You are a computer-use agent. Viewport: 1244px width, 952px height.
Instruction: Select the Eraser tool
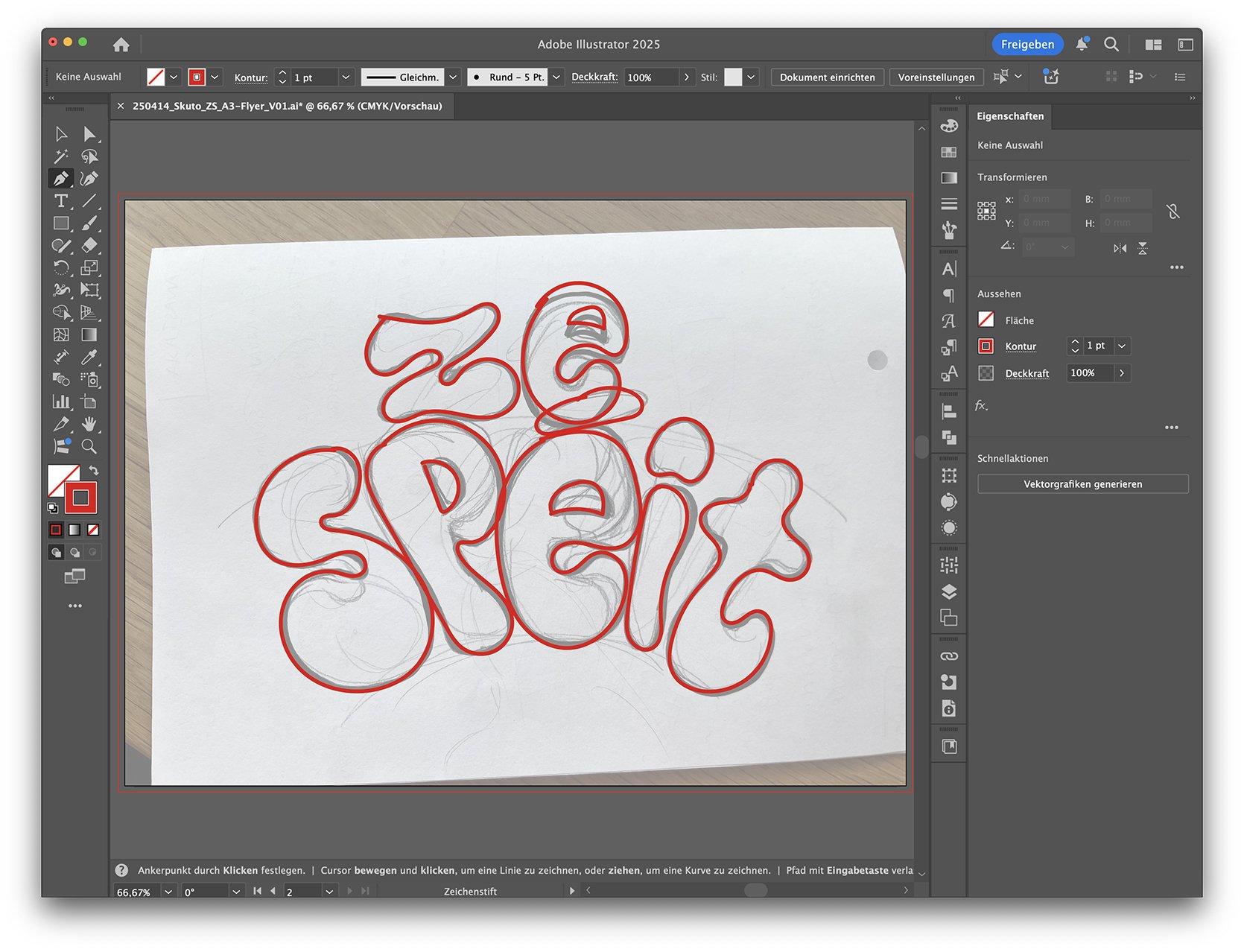(x=89, y=246)
